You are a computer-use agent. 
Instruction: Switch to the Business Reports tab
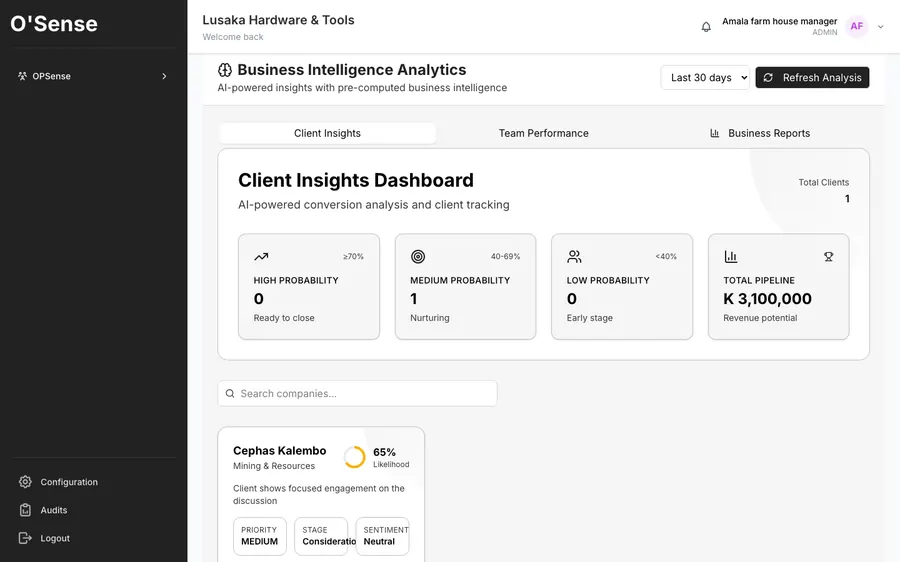click(x=760, y=133)
